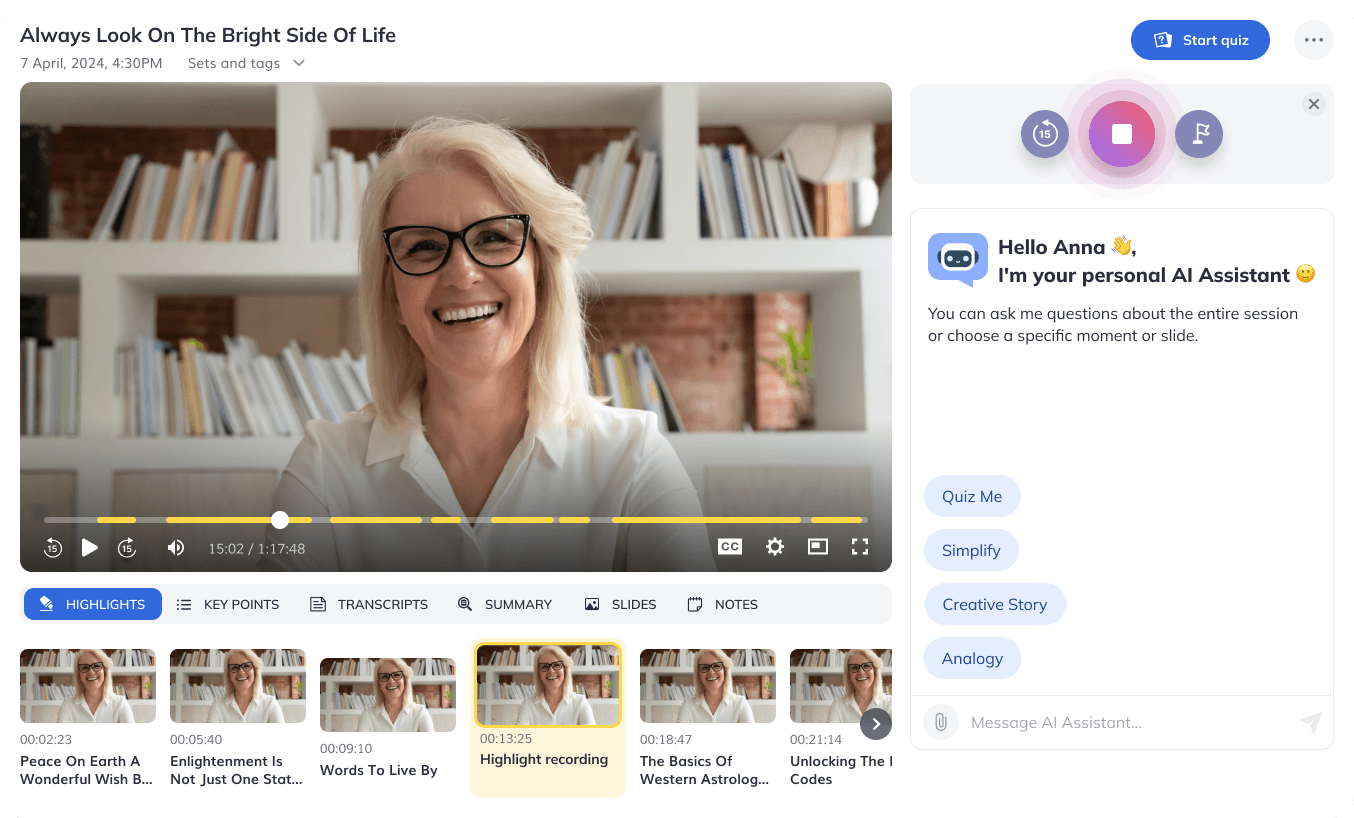Flag this moment in recorder panel
Viewport: 1354px width, 818px height.
pyautogui.click(x=1199, y=134)
